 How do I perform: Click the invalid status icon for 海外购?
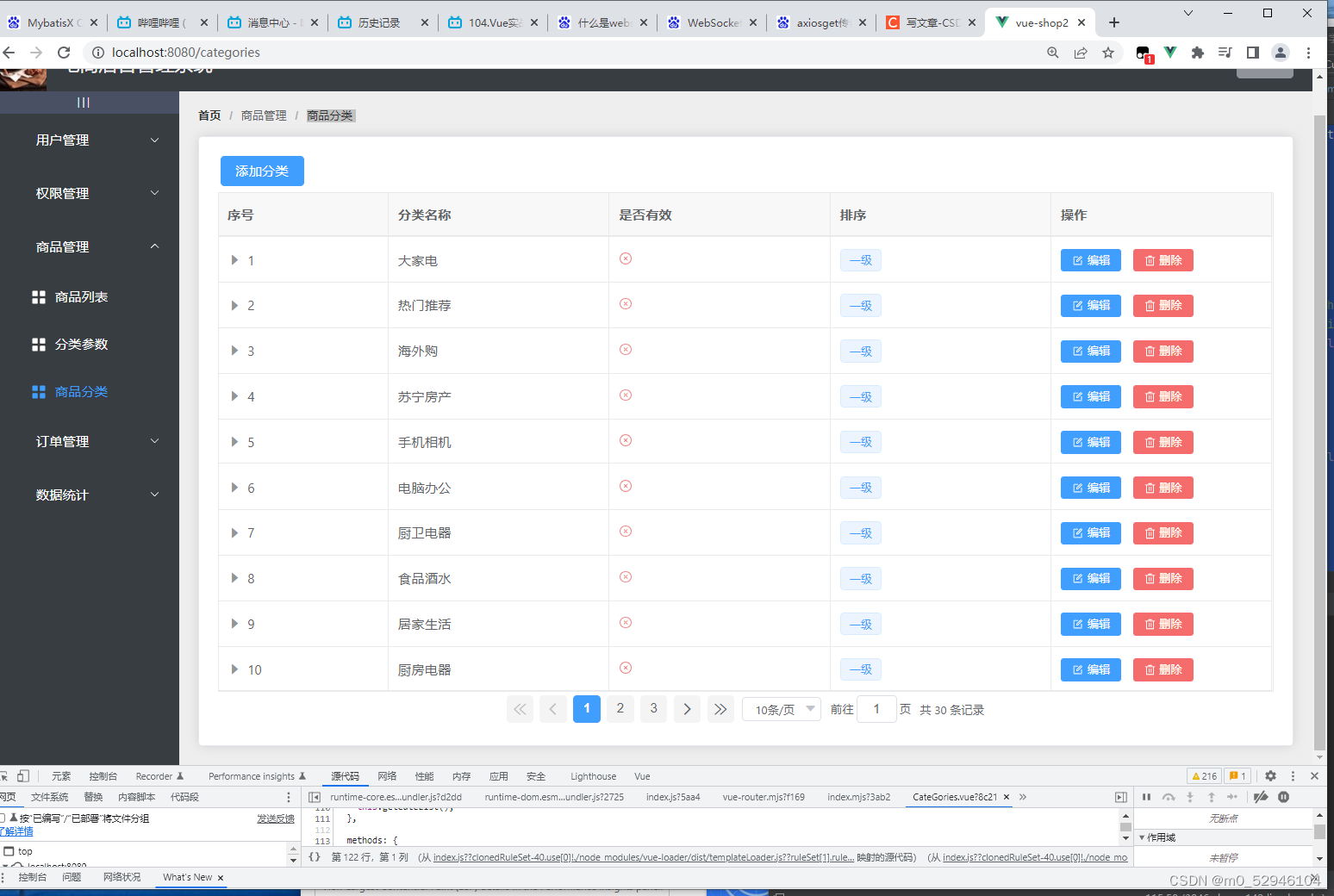point(626,349)
